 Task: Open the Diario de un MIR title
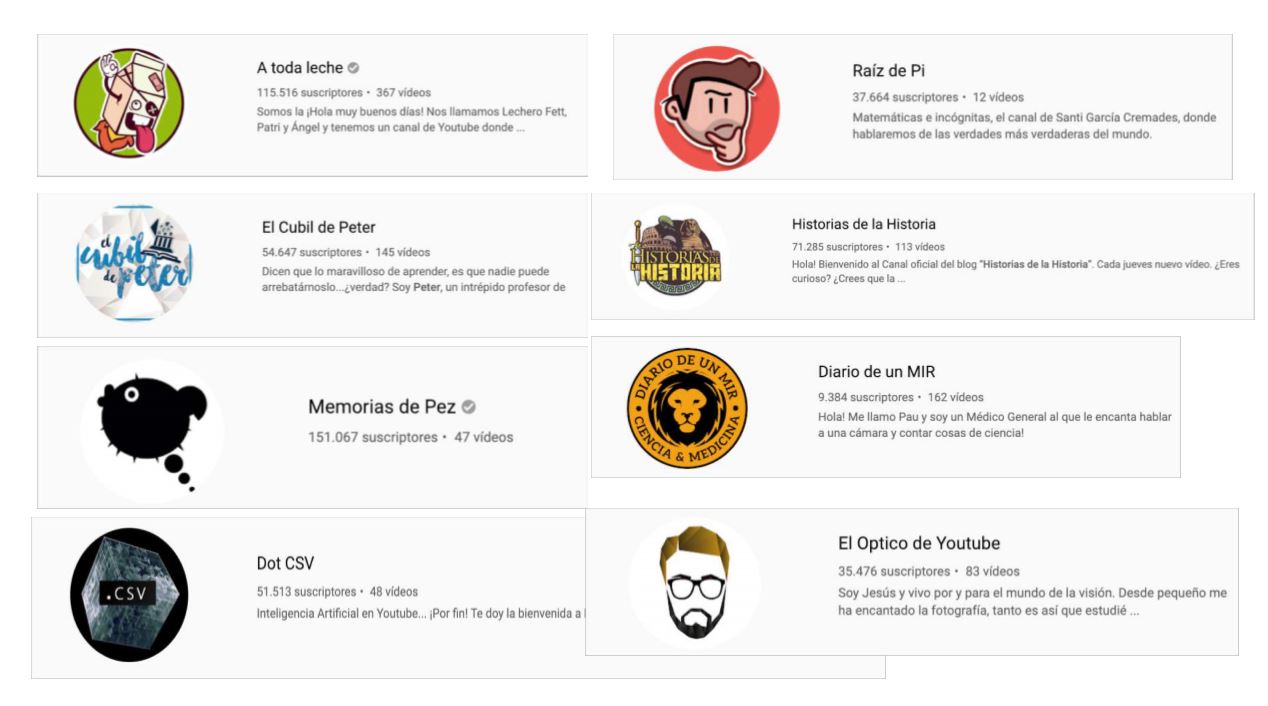877,372
